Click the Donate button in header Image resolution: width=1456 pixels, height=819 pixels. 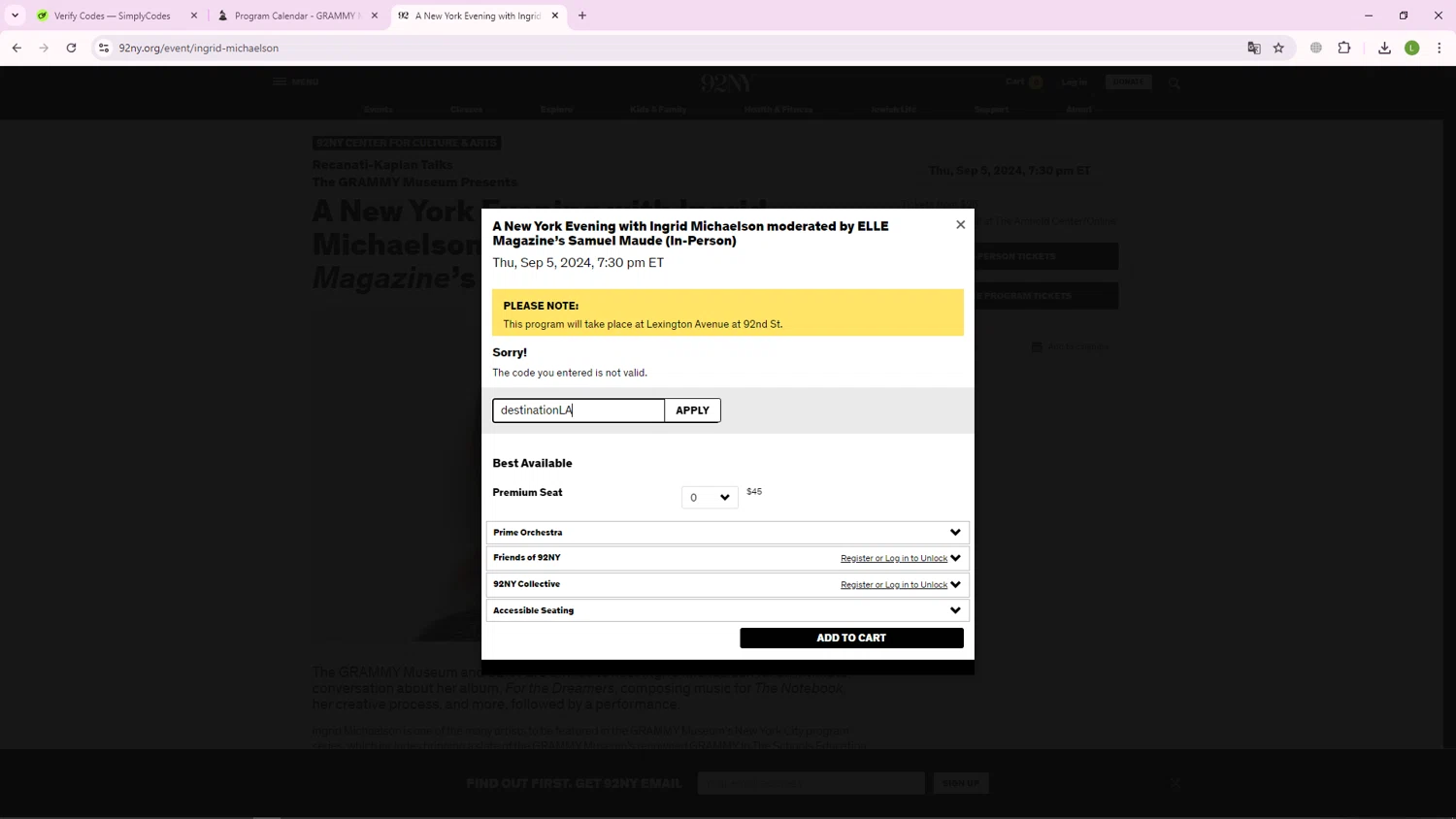click(1128, 82)
